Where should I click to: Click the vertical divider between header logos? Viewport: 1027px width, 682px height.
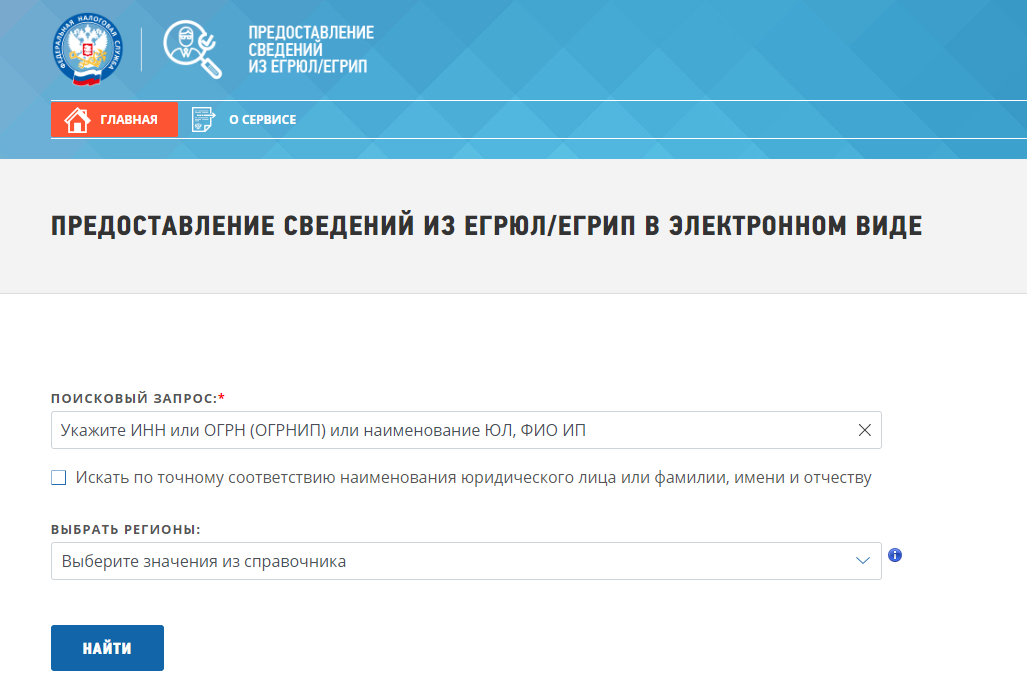(x=141, y=49)
